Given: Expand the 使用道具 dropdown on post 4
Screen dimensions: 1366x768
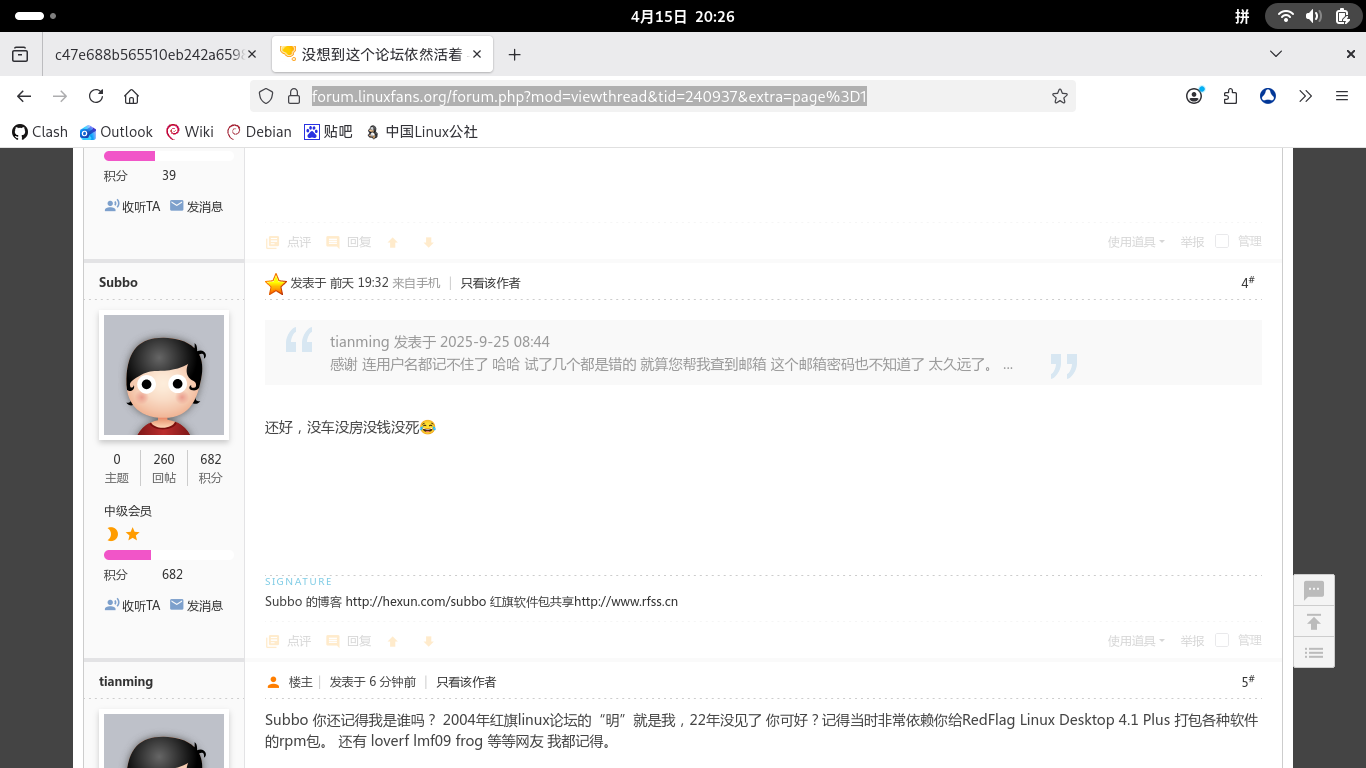Looking at the screenshot, I should (x=1136, y=641).
